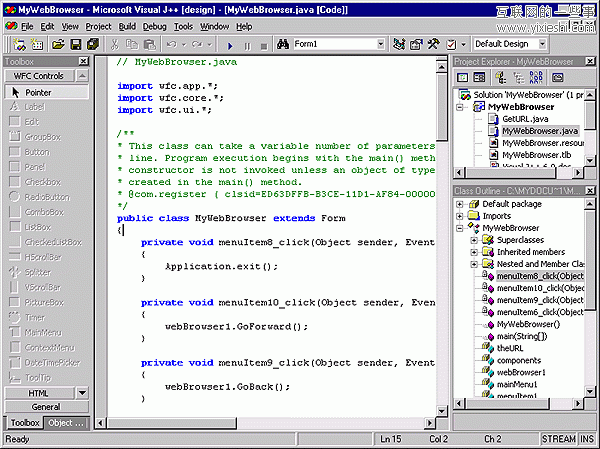This screenshot has width=600, height=449.
Task: Open the Form1 find combo box dropdown
Action: [380, 45]
